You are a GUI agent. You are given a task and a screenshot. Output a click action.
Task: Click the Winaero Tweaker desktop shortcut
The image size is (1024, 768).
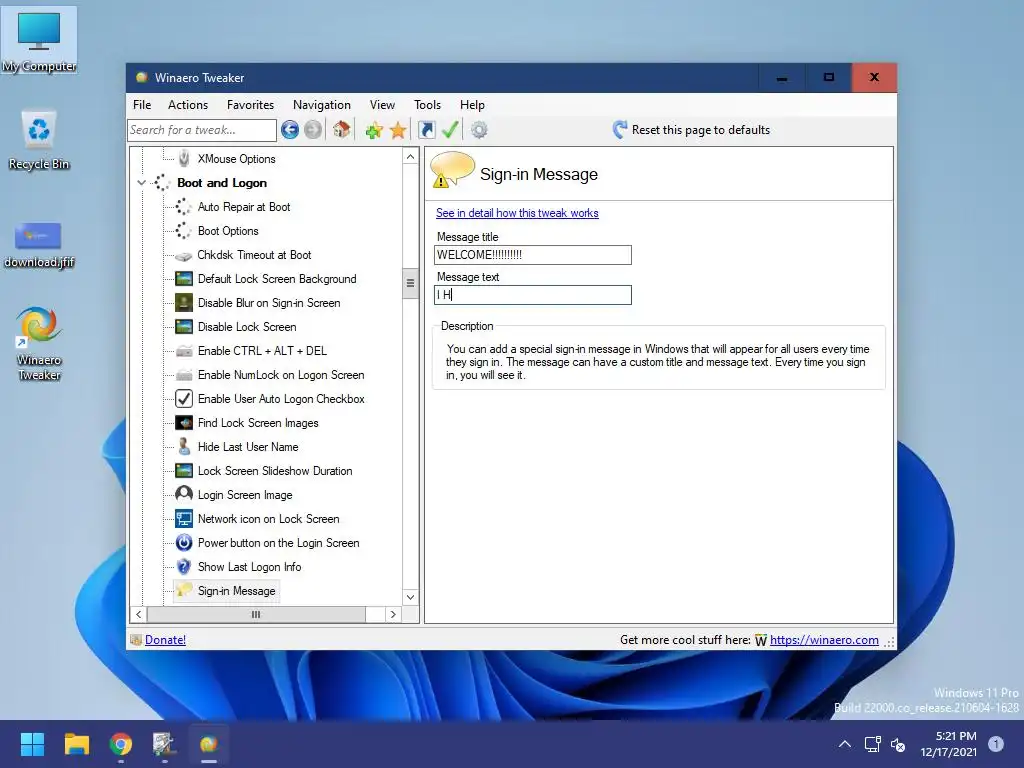click(x=39, y=344)
